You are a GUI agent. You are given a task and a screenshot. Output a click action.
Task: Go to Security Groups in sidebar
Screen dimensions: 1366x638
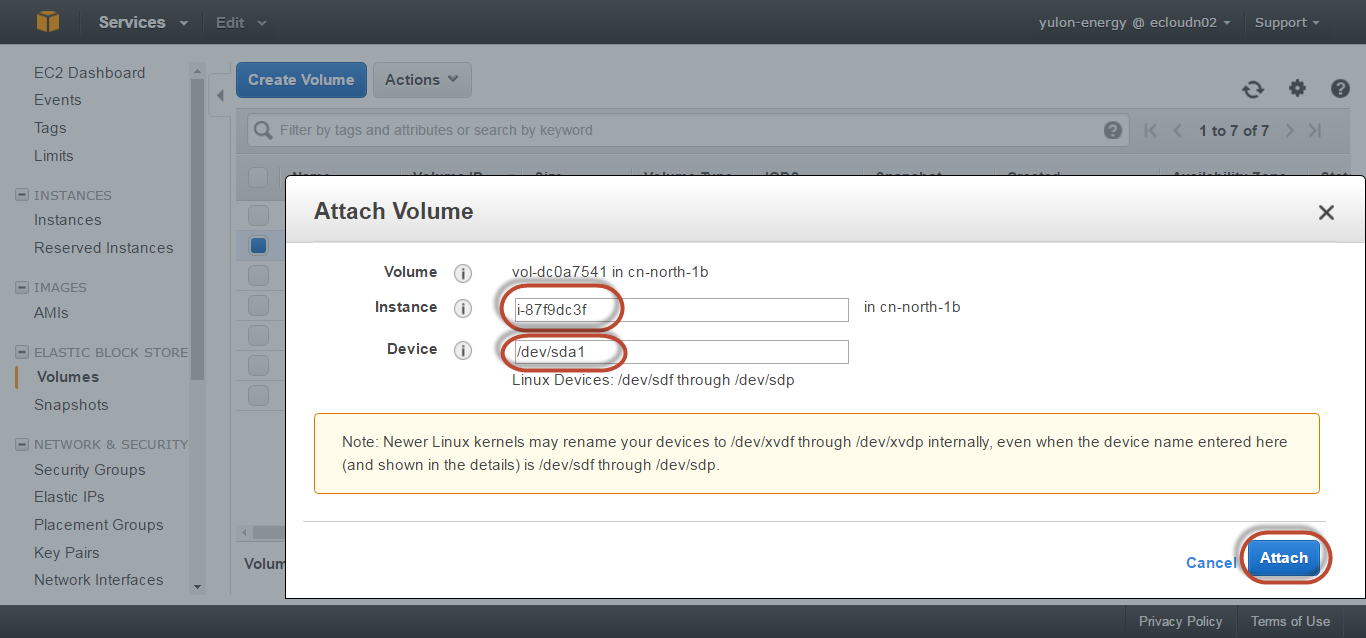coord(90,470)
